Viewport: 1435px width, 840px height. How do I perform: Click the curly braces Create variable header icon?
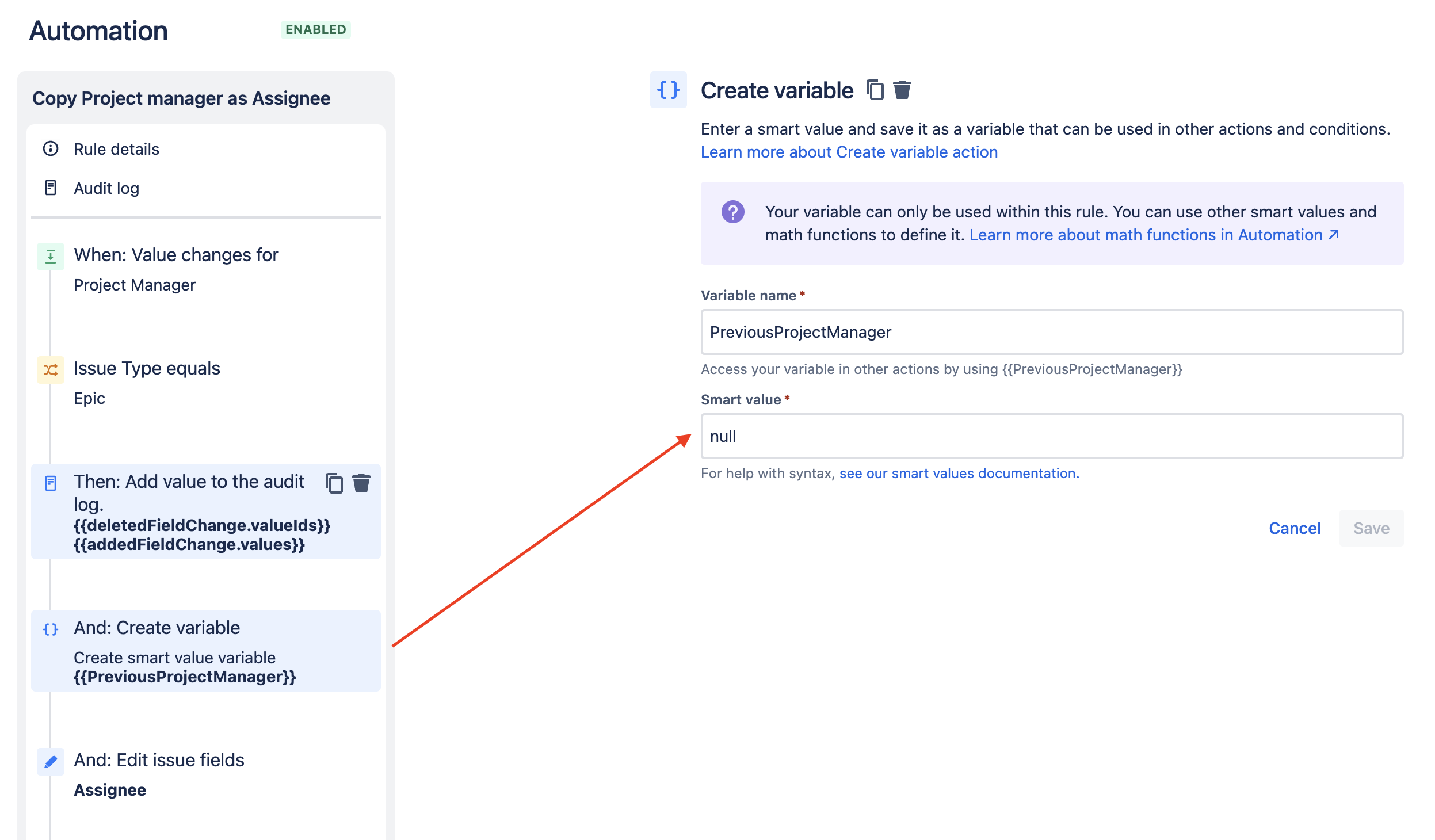668,90
